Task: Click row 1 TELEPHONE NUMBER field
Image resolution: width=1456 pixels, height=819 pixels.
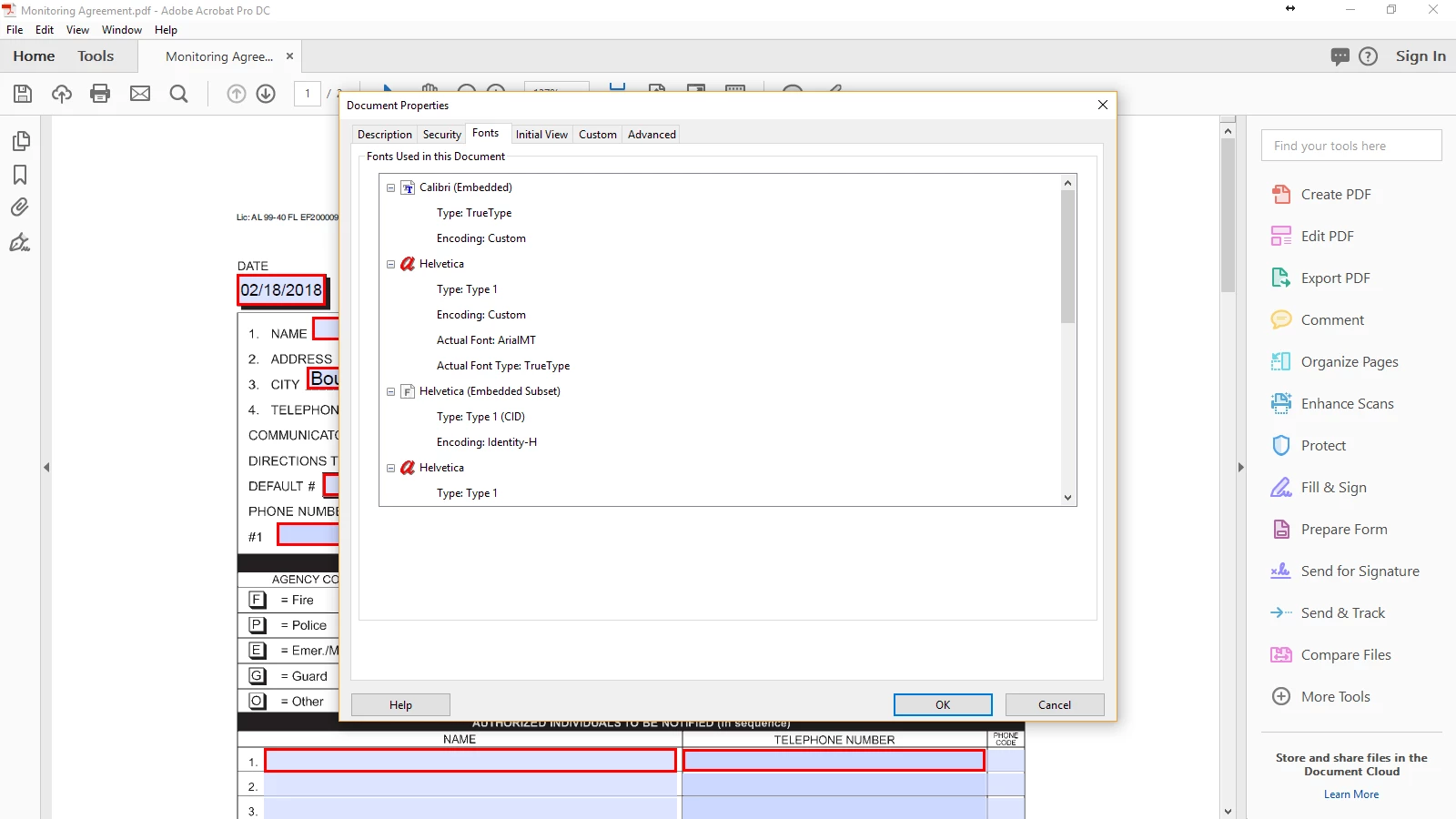Action: pyautogui.click(x=834, y=761)
